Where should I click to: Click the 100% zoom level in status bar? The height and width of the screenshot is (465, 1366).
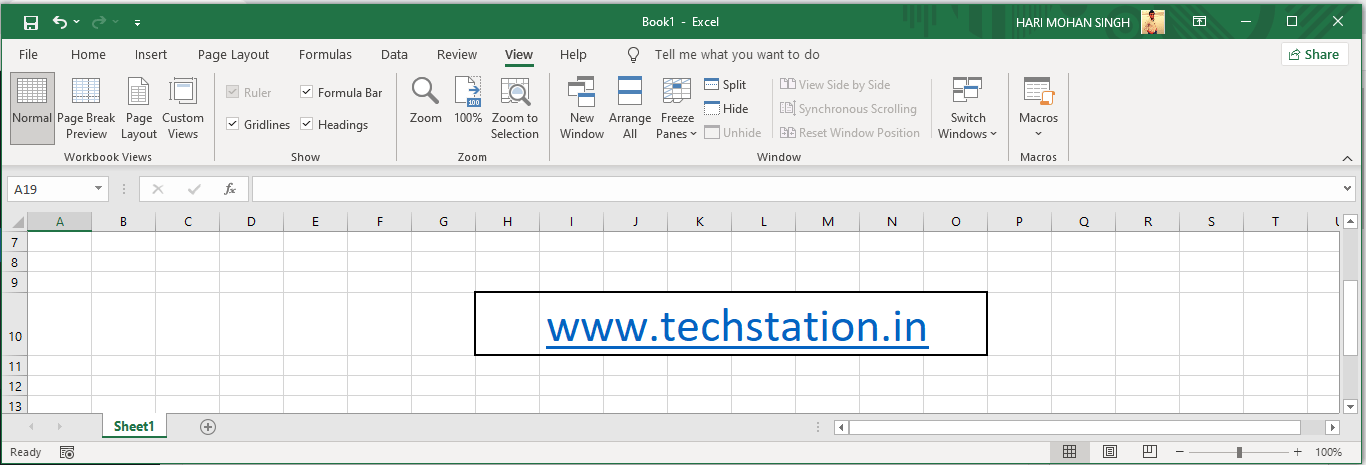1328,452
